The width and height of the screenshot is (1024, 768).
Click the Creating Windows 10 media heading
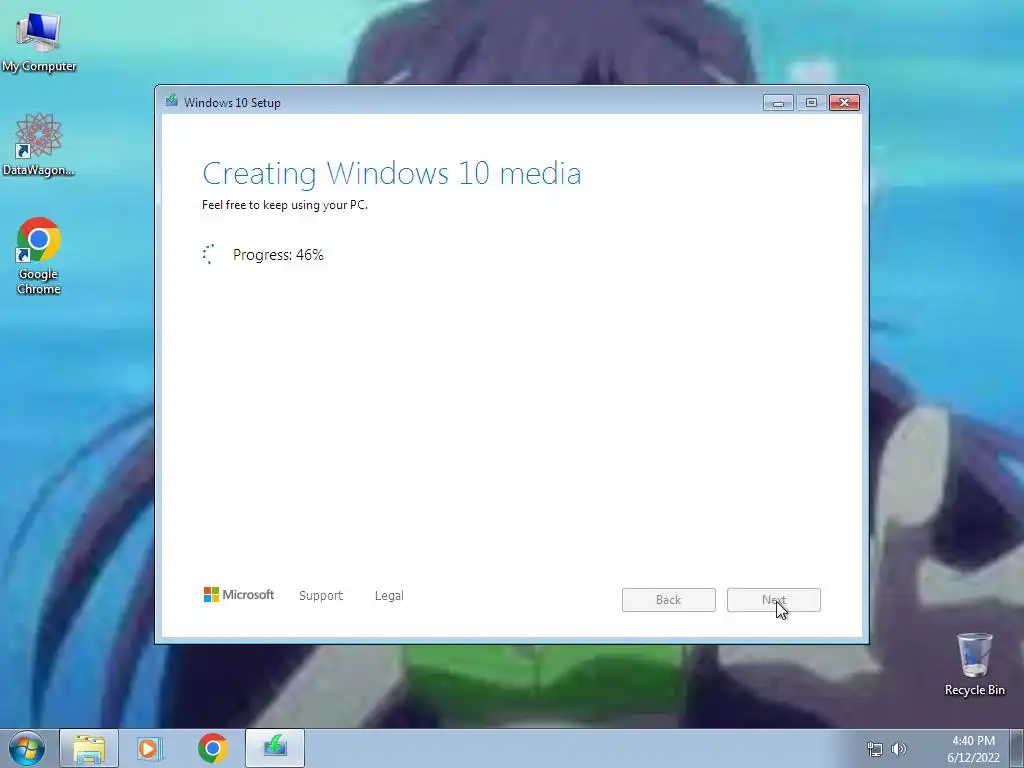pyautogui.click(x=392, y=174)
